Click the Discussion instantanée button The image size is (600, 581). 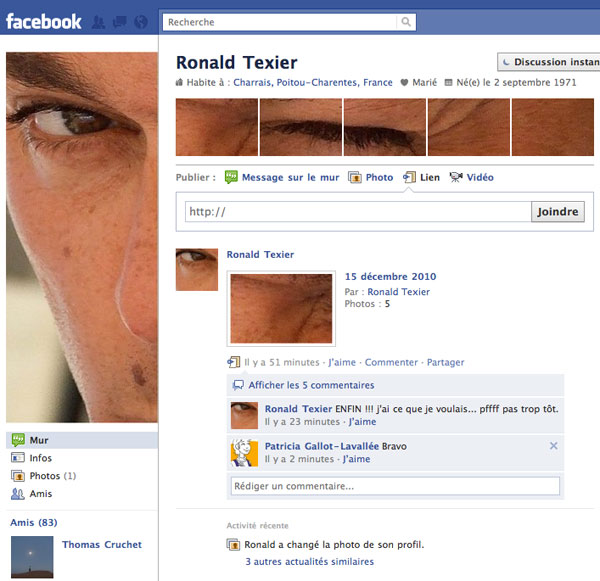tap(549, 62)
